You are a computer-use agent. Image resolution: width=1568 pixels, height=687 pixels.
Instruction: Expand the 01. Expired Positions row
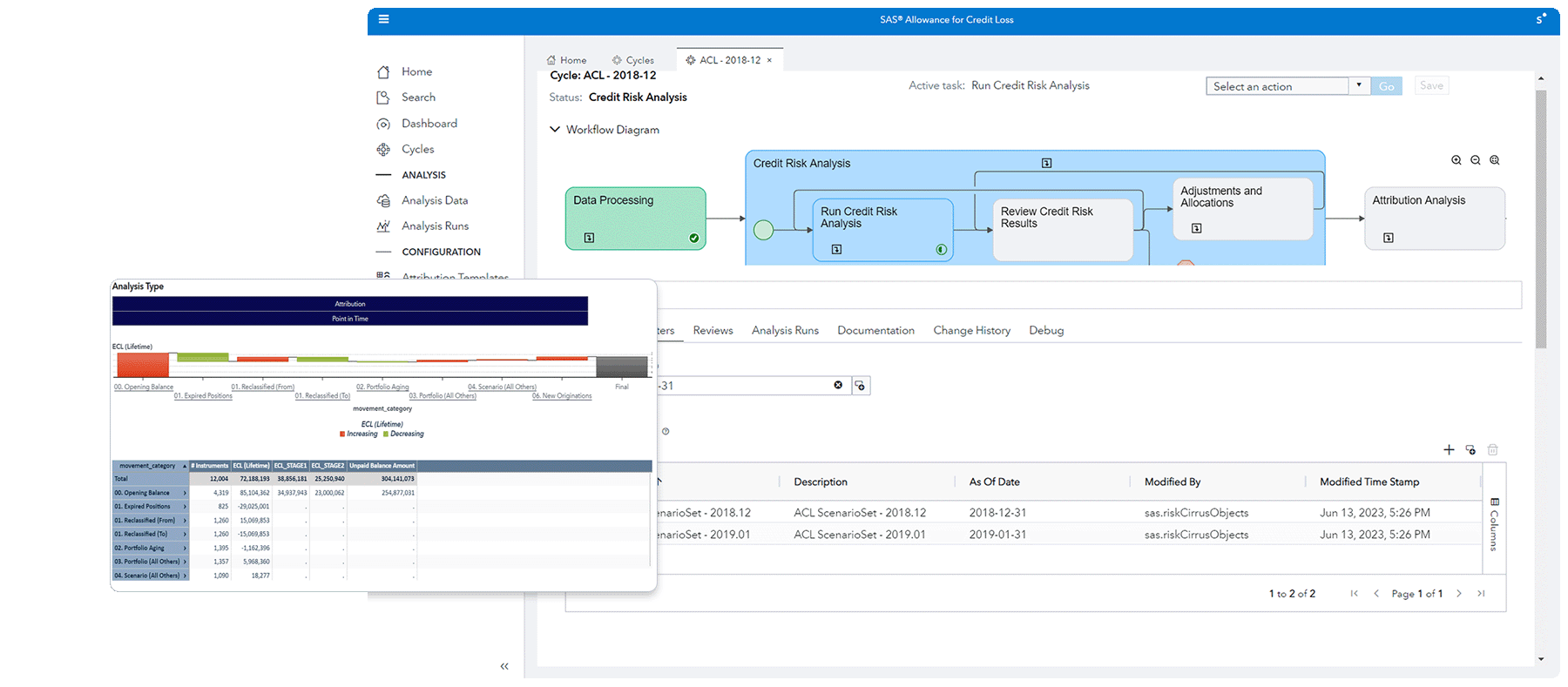pyautogui.click(x=185, y=507)
